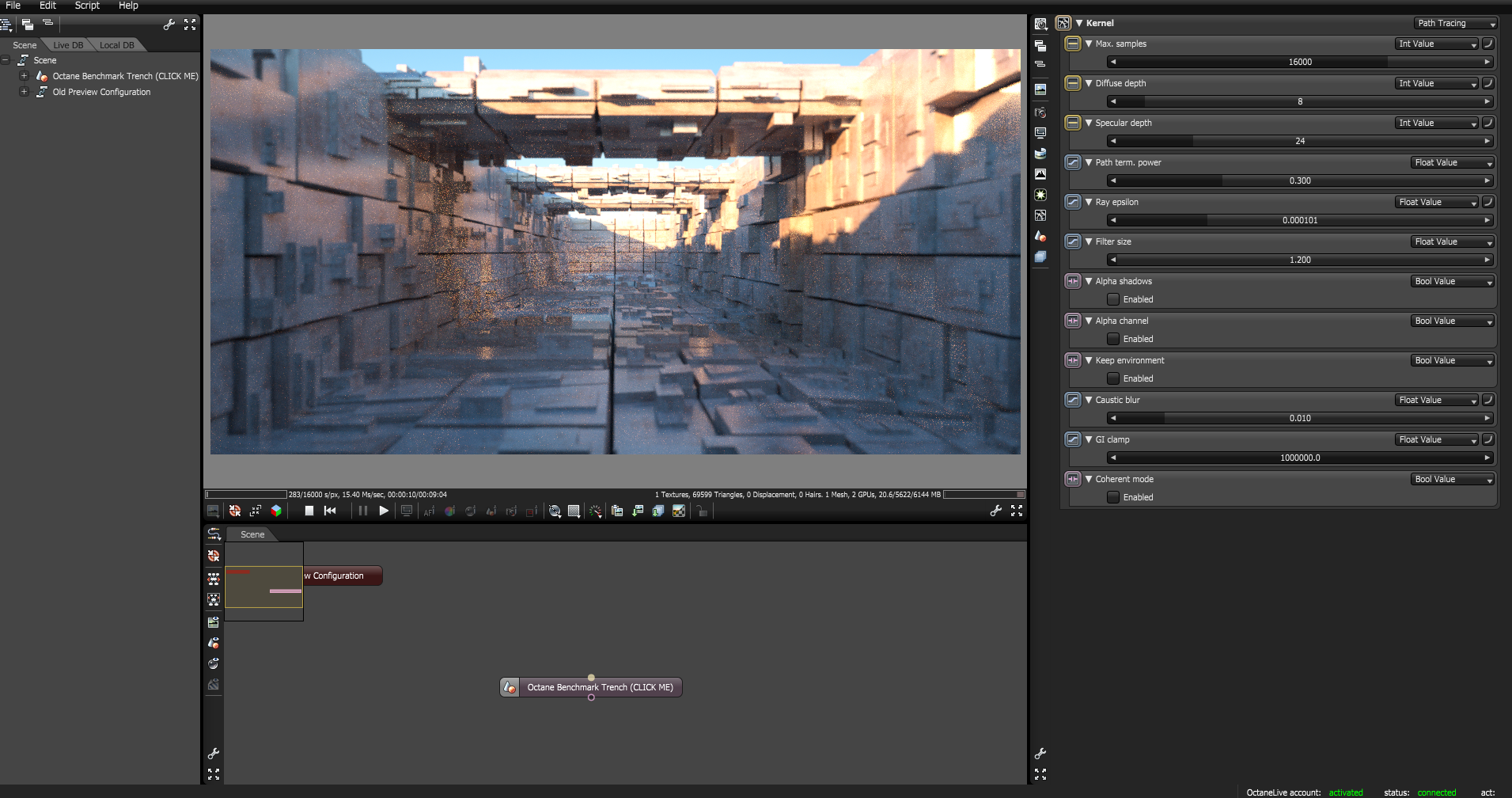1512x798 pixels.
Task: Click the material cone-and-sphere icon in inspector sidebar
Action: (1040, 236)
